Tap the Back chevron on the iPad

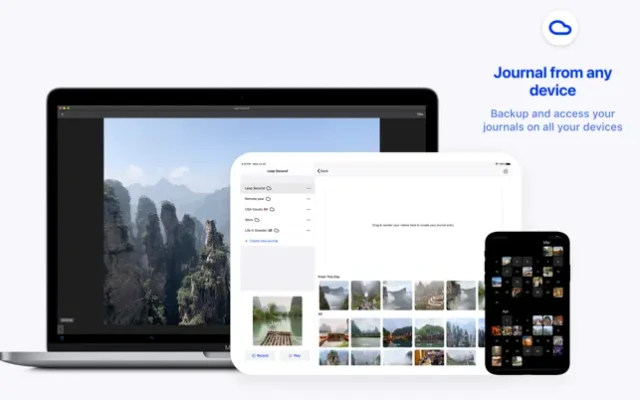coord(320,171)
